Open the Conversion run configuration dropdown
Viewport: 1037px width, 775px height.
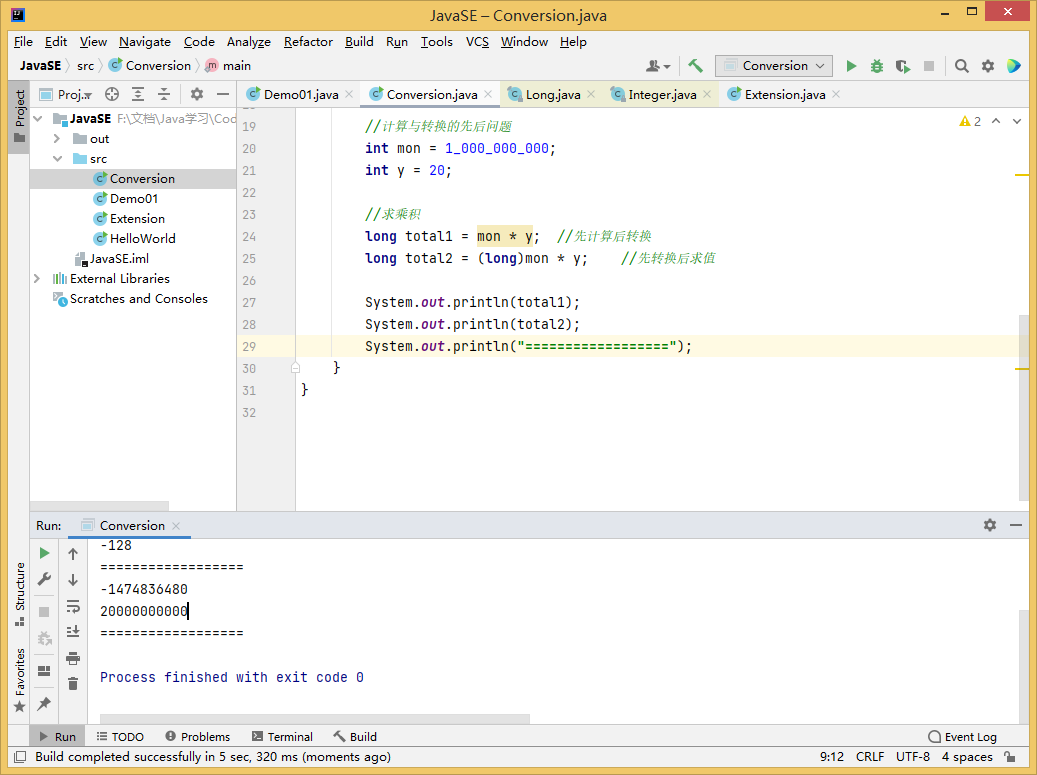774,66
